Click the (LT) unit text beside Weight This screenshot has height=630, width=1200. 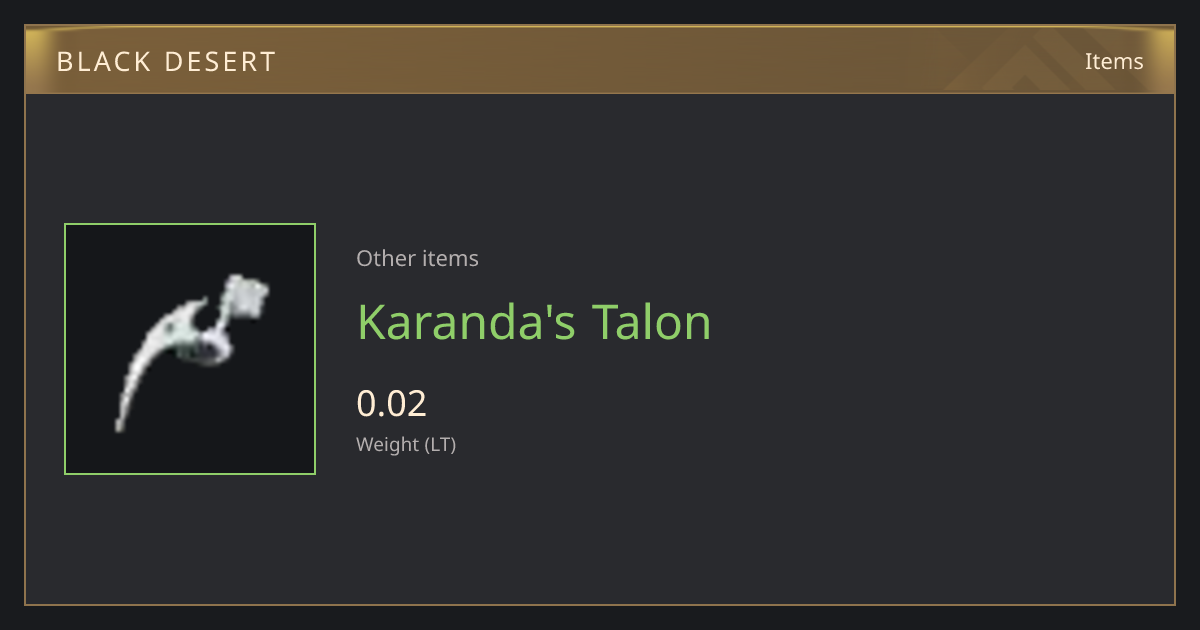(440, 444)
